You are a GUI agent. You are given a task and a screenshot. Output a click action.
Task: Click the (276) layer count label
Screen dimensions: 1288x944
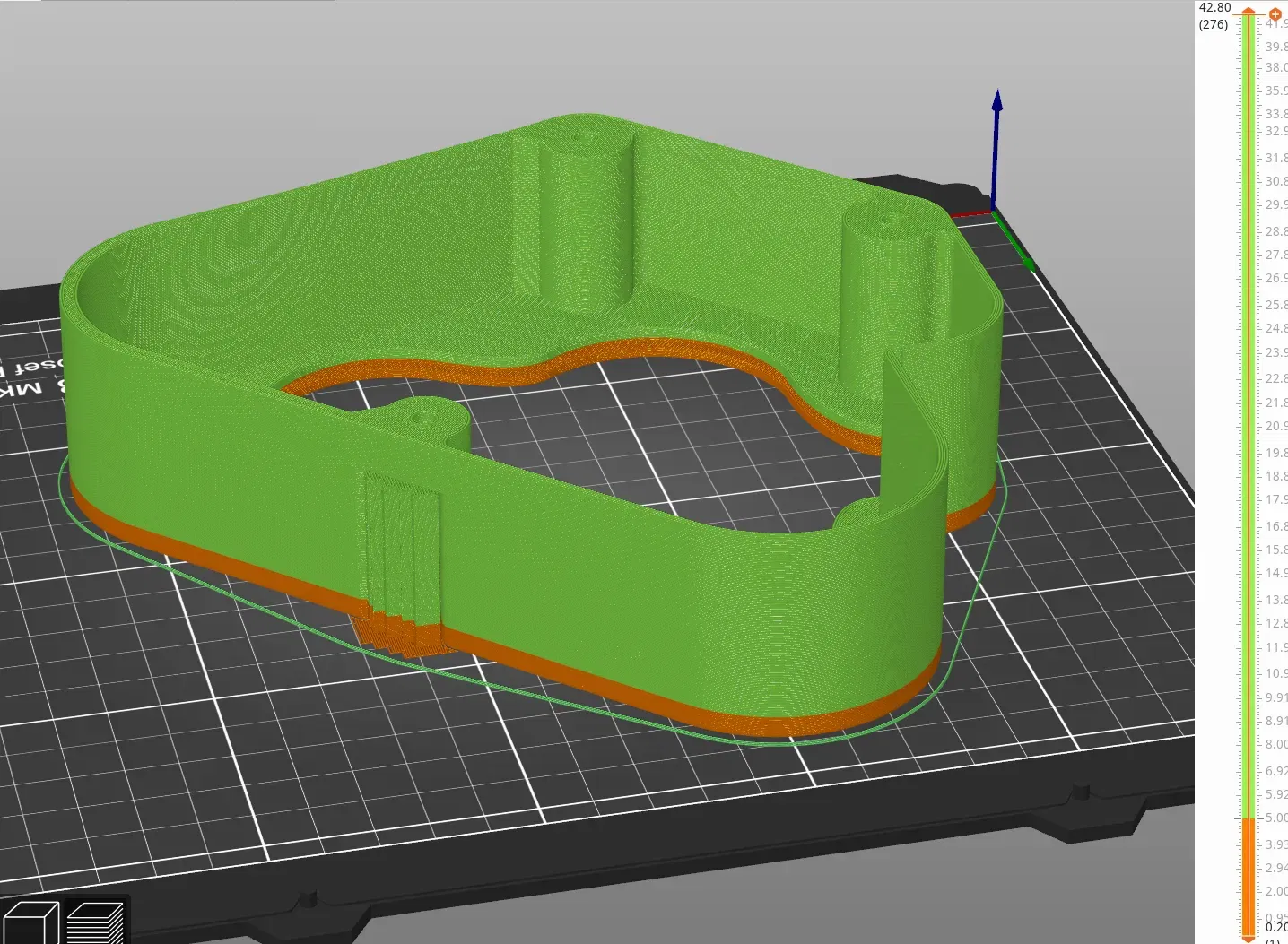pos(1214,24)
